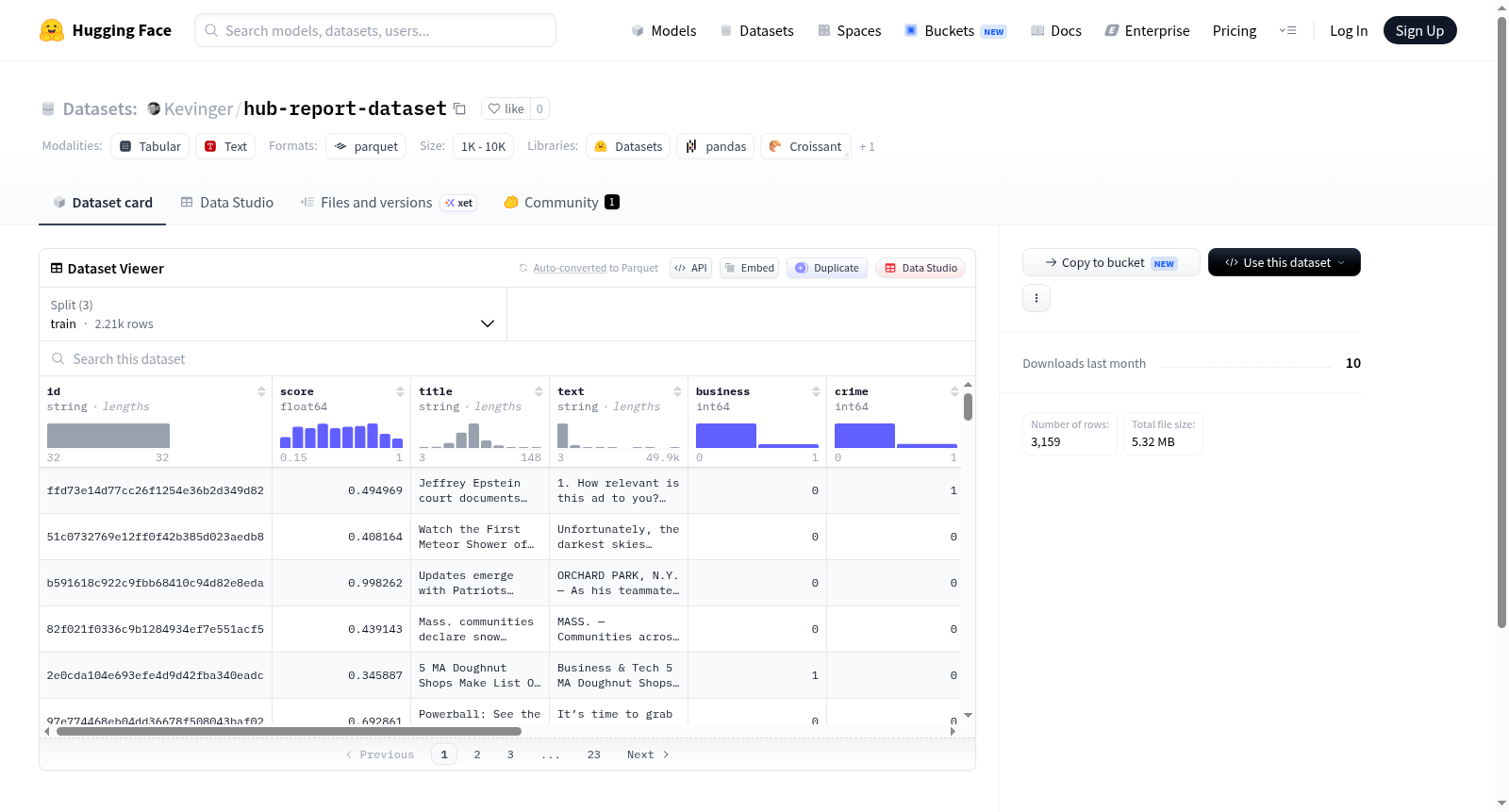
Task: Click Copy to bucket button
Action: [1111, 262]
